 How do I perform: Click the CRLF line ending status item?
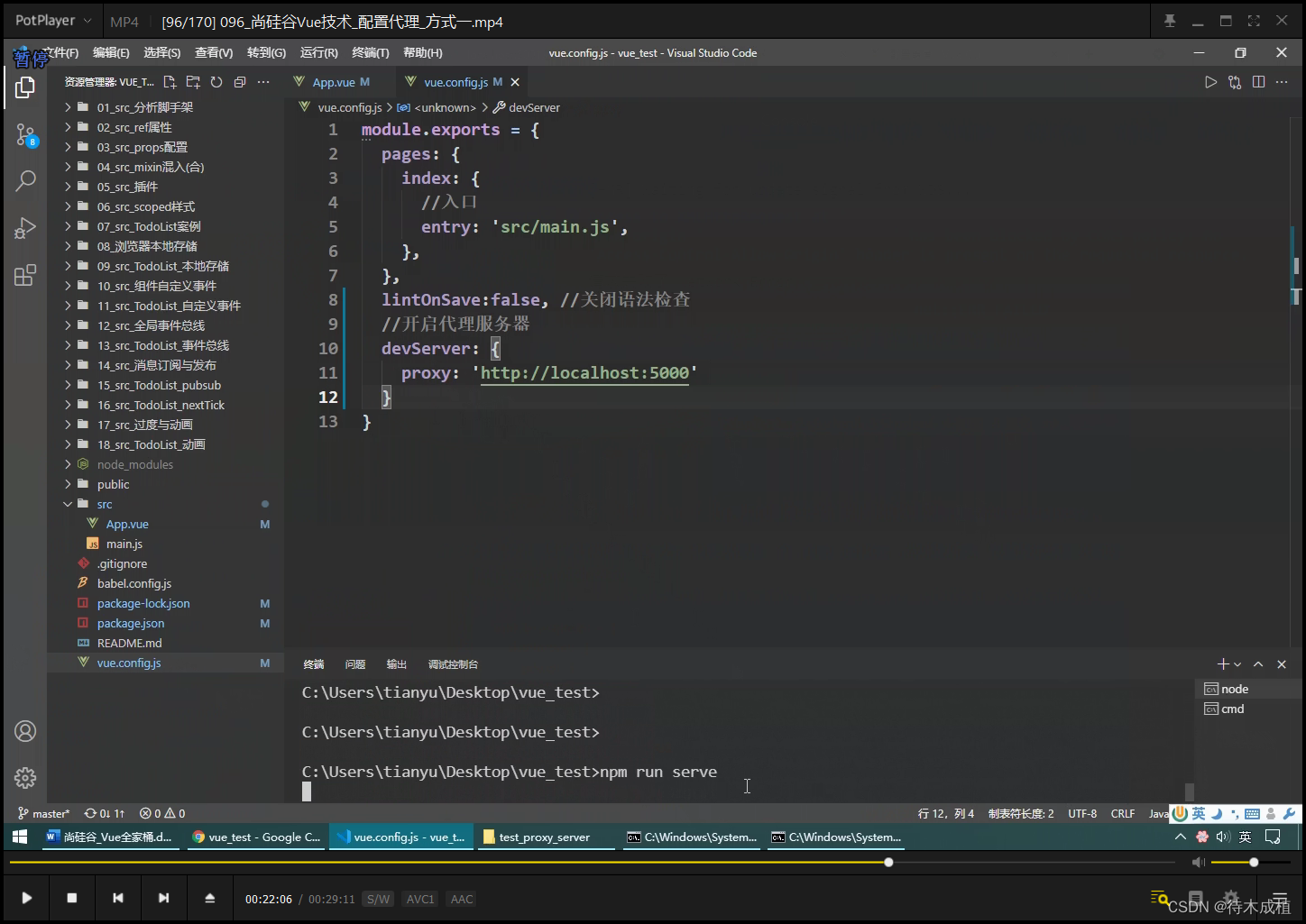1123,813
